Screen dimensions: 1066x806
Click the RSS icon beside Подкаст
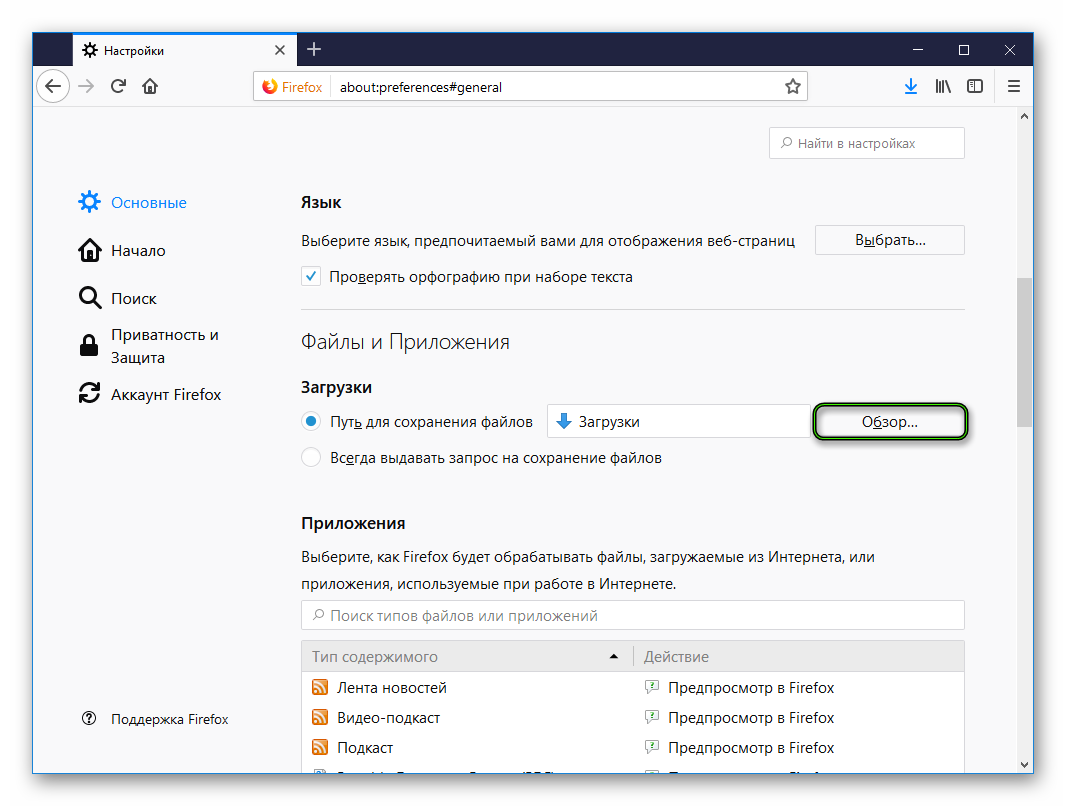pyautogui.click(x=320, y=747)
